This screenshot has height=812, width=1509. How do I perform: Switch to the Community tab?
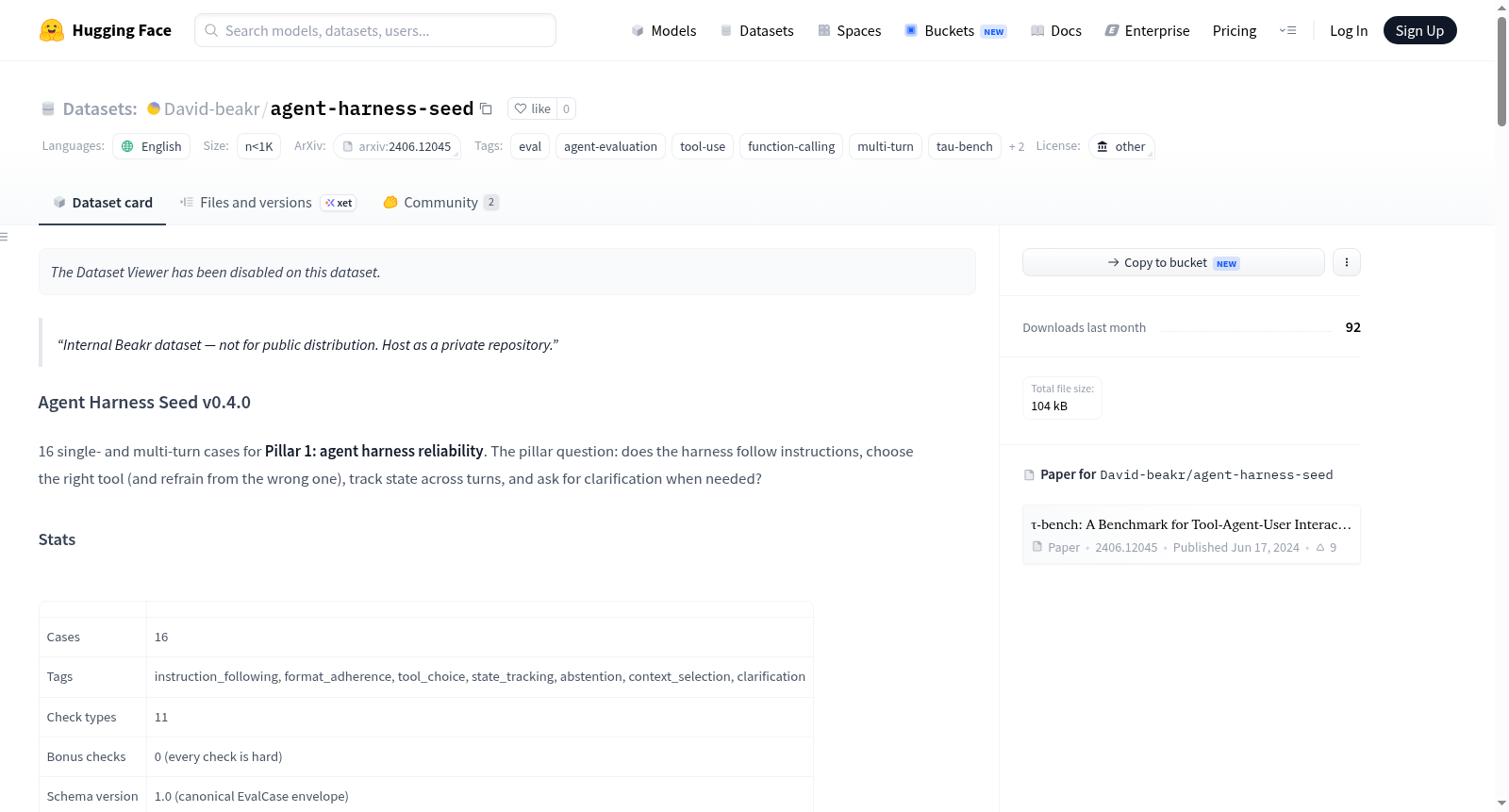coord(440,202)
